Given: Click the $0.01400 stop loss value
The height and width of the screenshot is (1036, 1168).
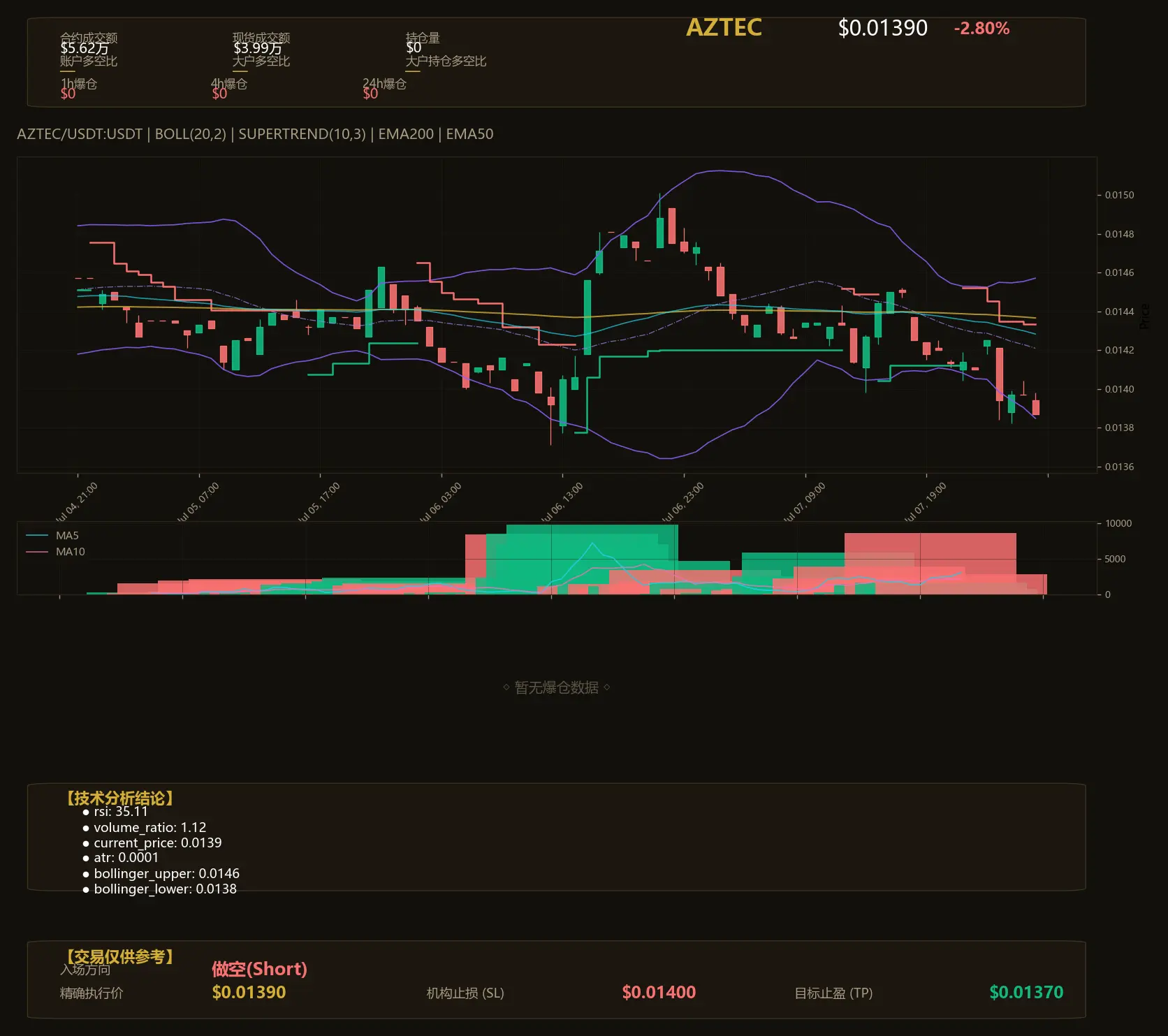Looking at the screenshot, I should pos(659,992).
